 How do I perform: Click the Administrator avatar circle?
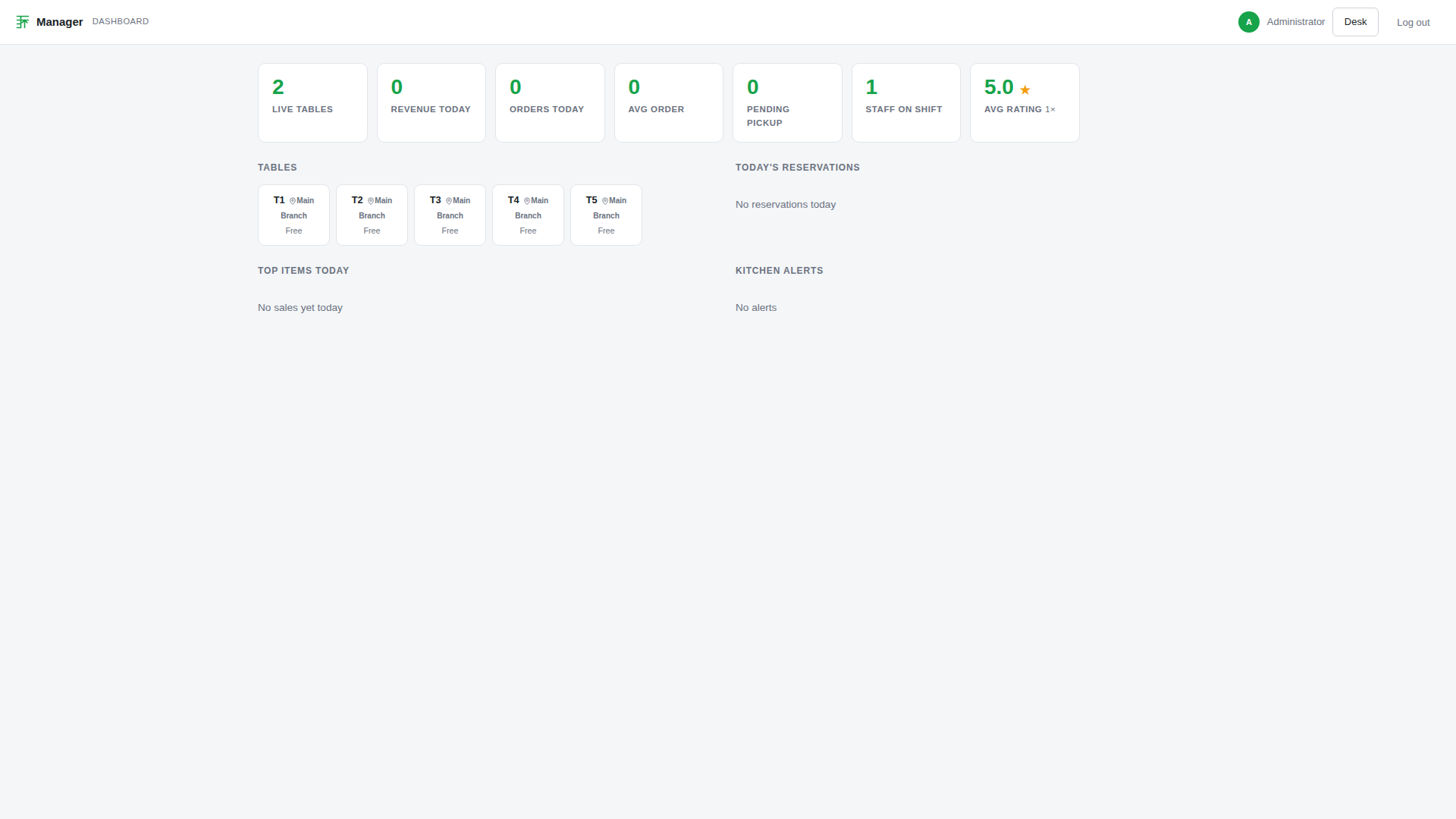coord(1248,22)
